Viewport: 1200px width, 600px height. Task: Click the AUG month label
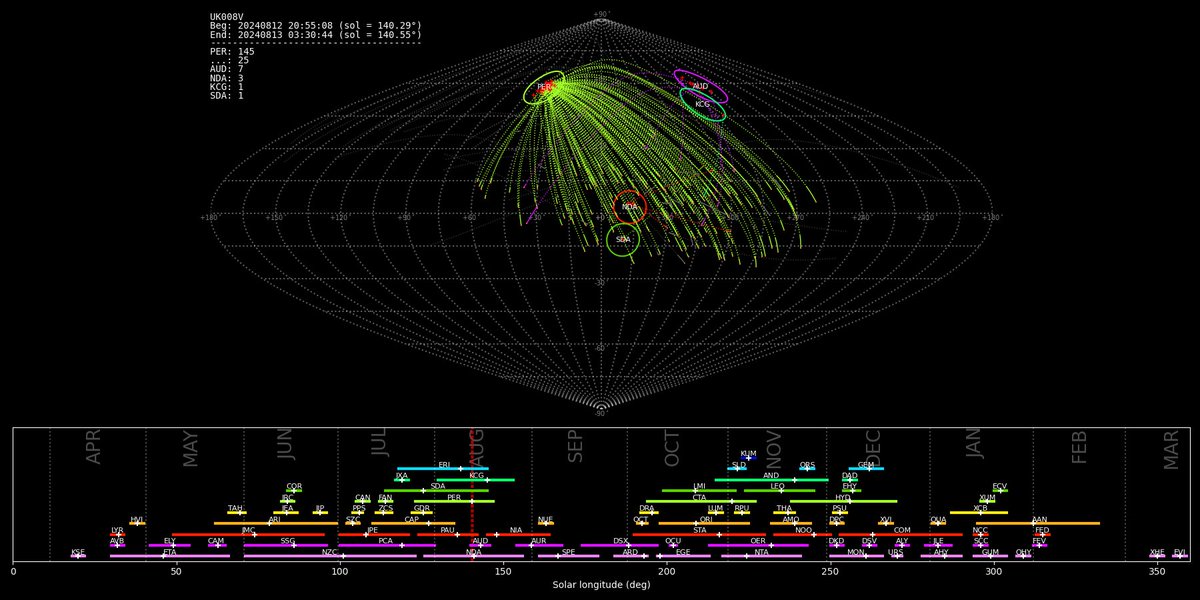[x=477, y=443]
